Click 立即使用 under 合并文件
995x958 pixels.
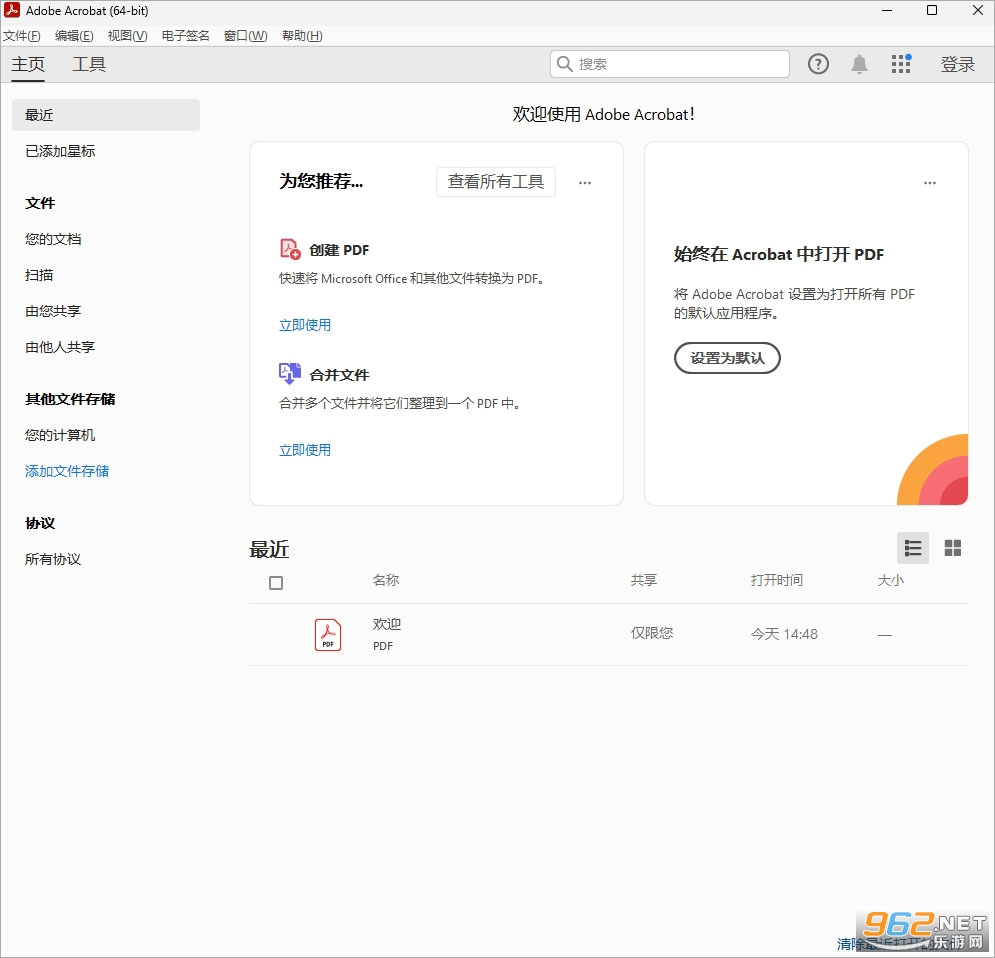305,450
